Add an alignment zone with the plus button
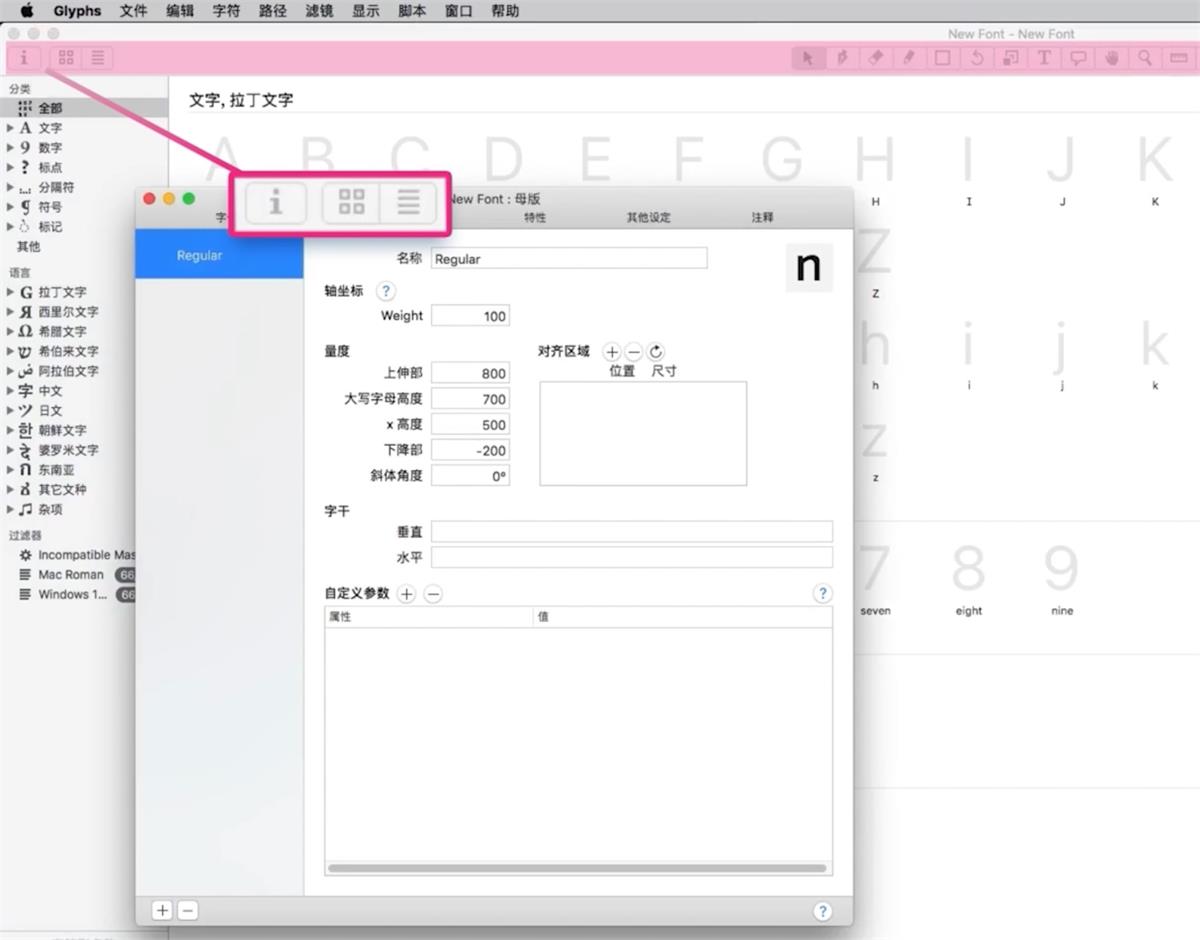Screen dimensions: 1200x940 tap(611, 352)
